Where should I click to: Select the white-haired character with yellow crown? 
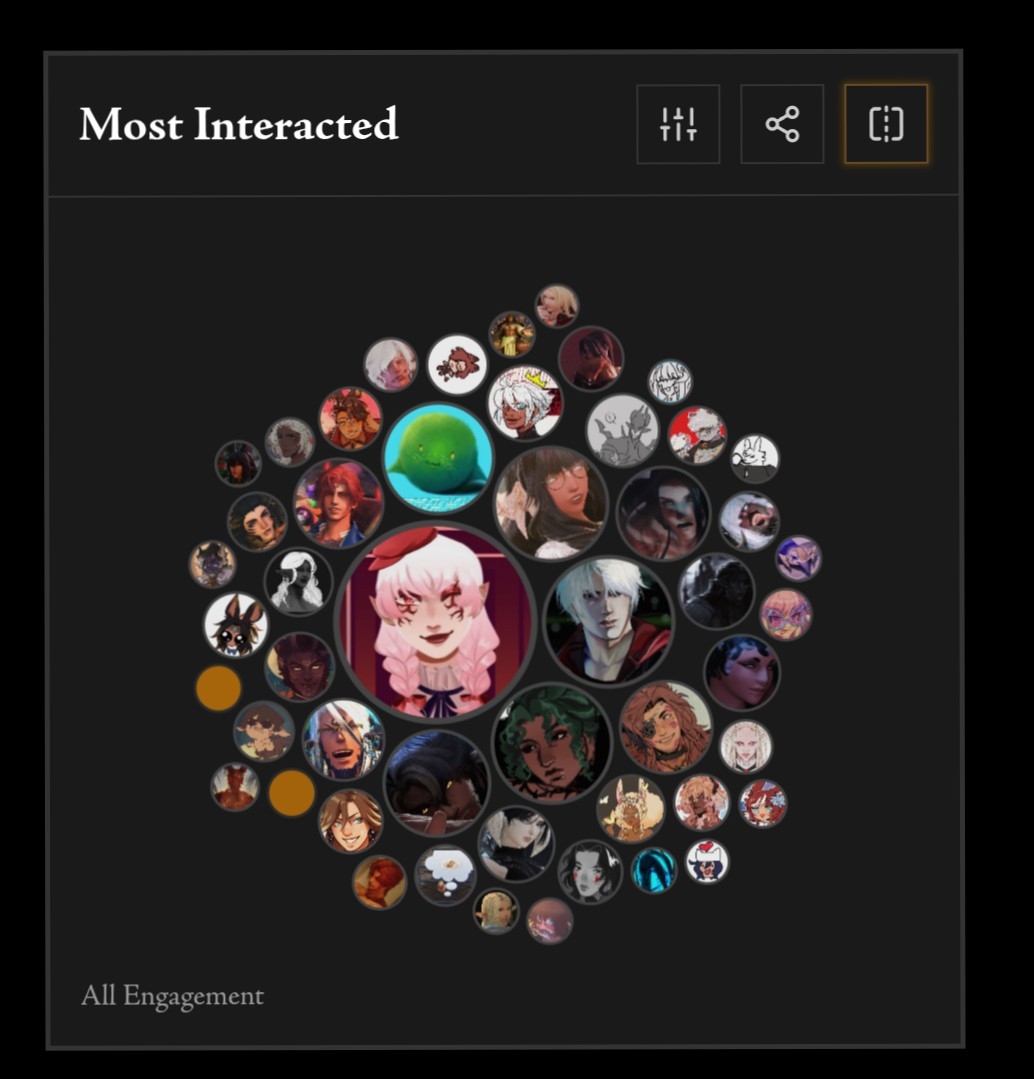point(525,403)
